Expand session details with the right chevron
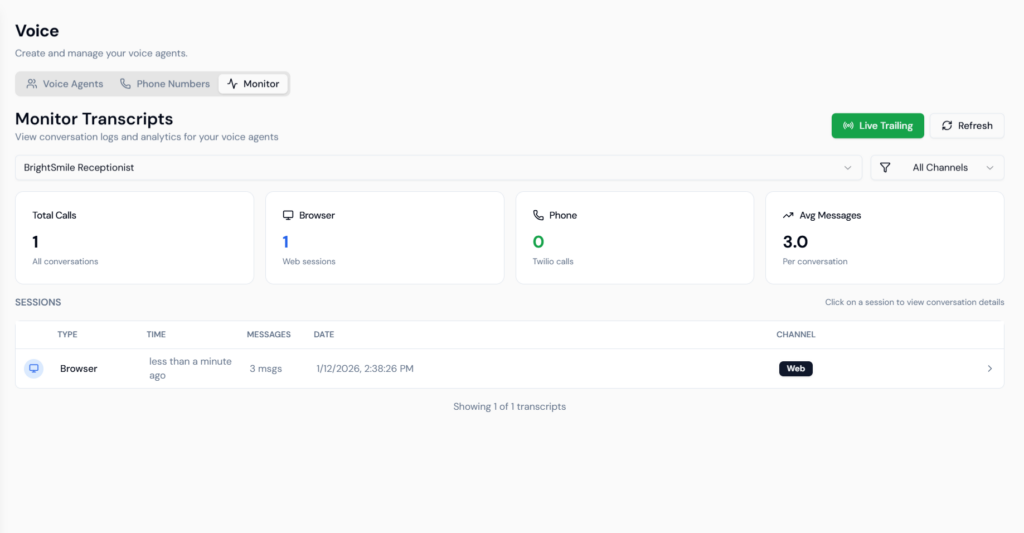Image resolution: width=1024 pixels, height=533 pixels. pos(990,368)
